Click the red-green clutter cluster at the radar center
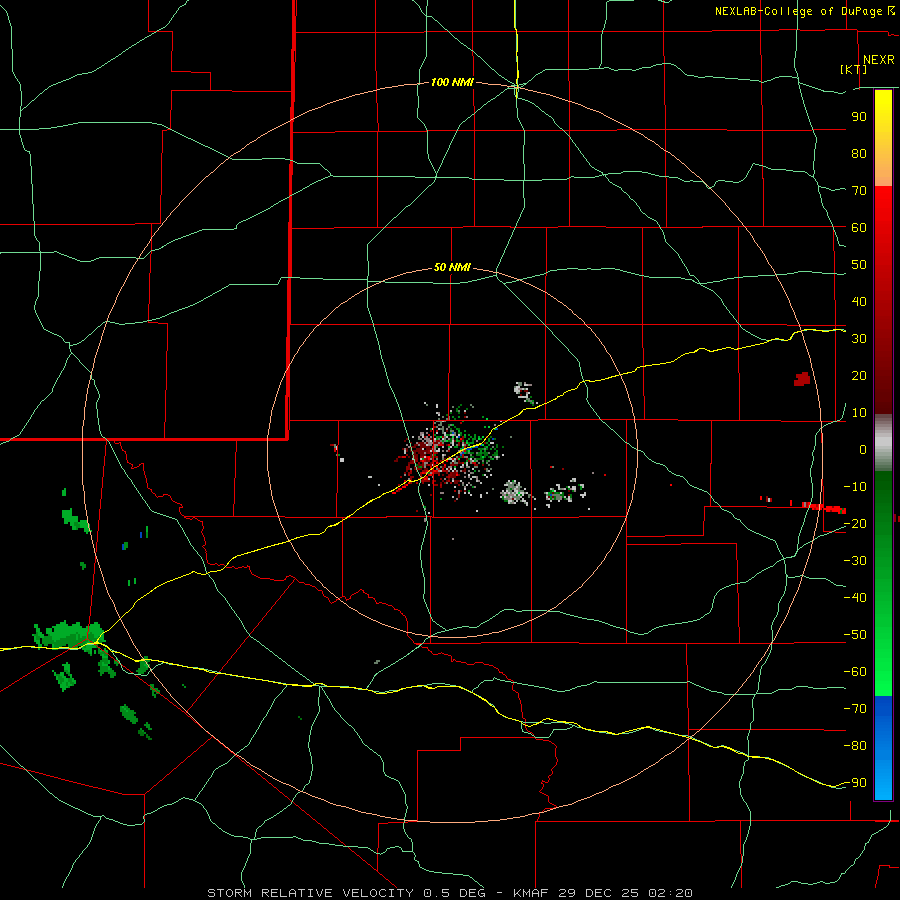900x900 pixels. coord(449,450)
